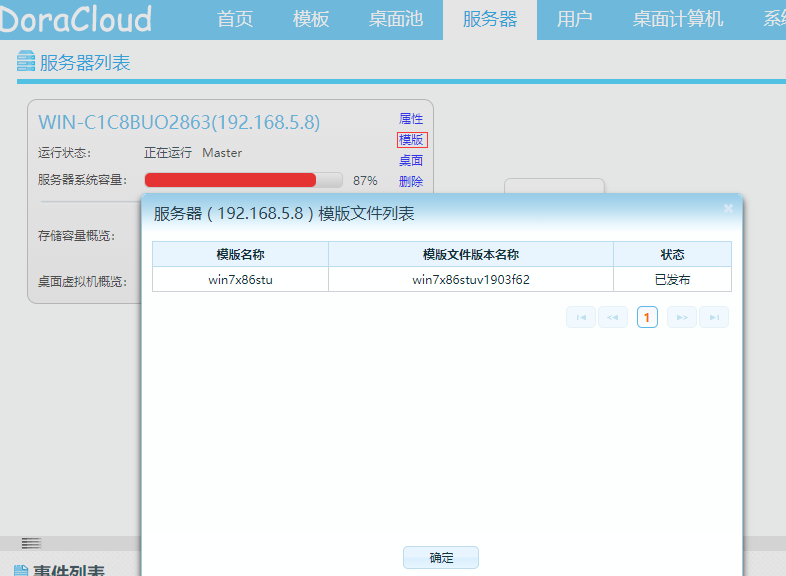The height and width of the screenshot is (576, 786).
Task: Open the 桌面 link for server
Action: [411, 160]
